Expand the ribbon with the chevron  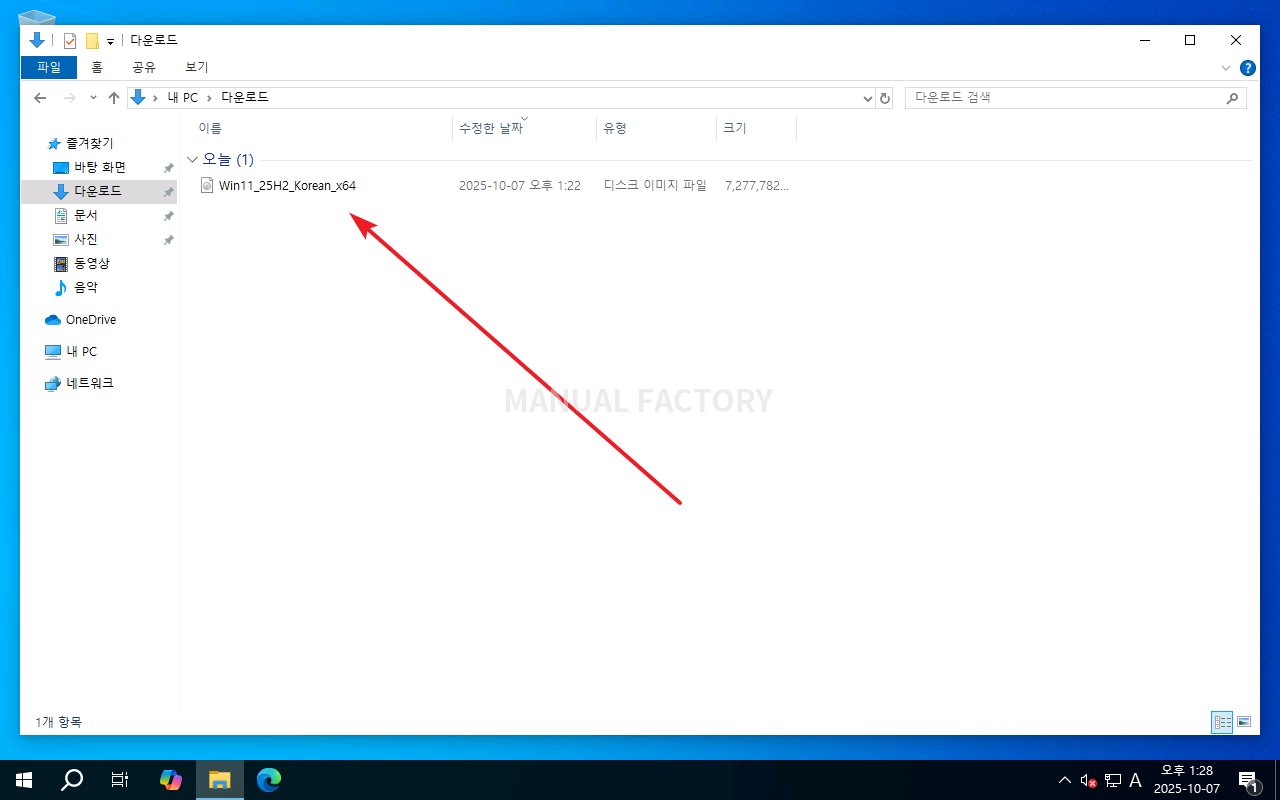(x=1226, y=68)
